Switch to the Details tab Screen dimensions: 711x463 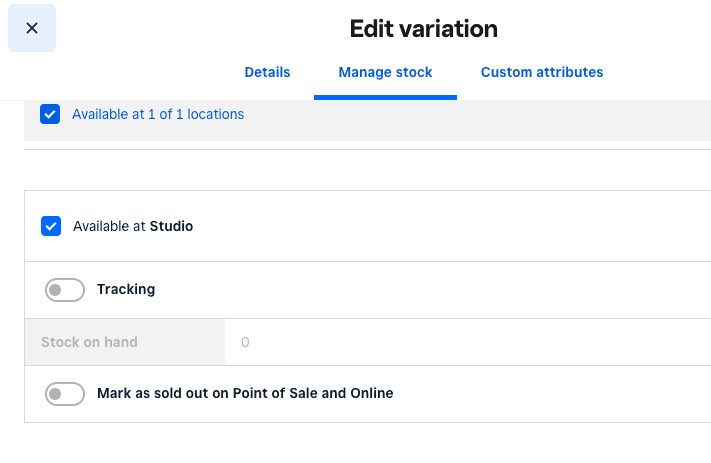[x=267, y=72]
